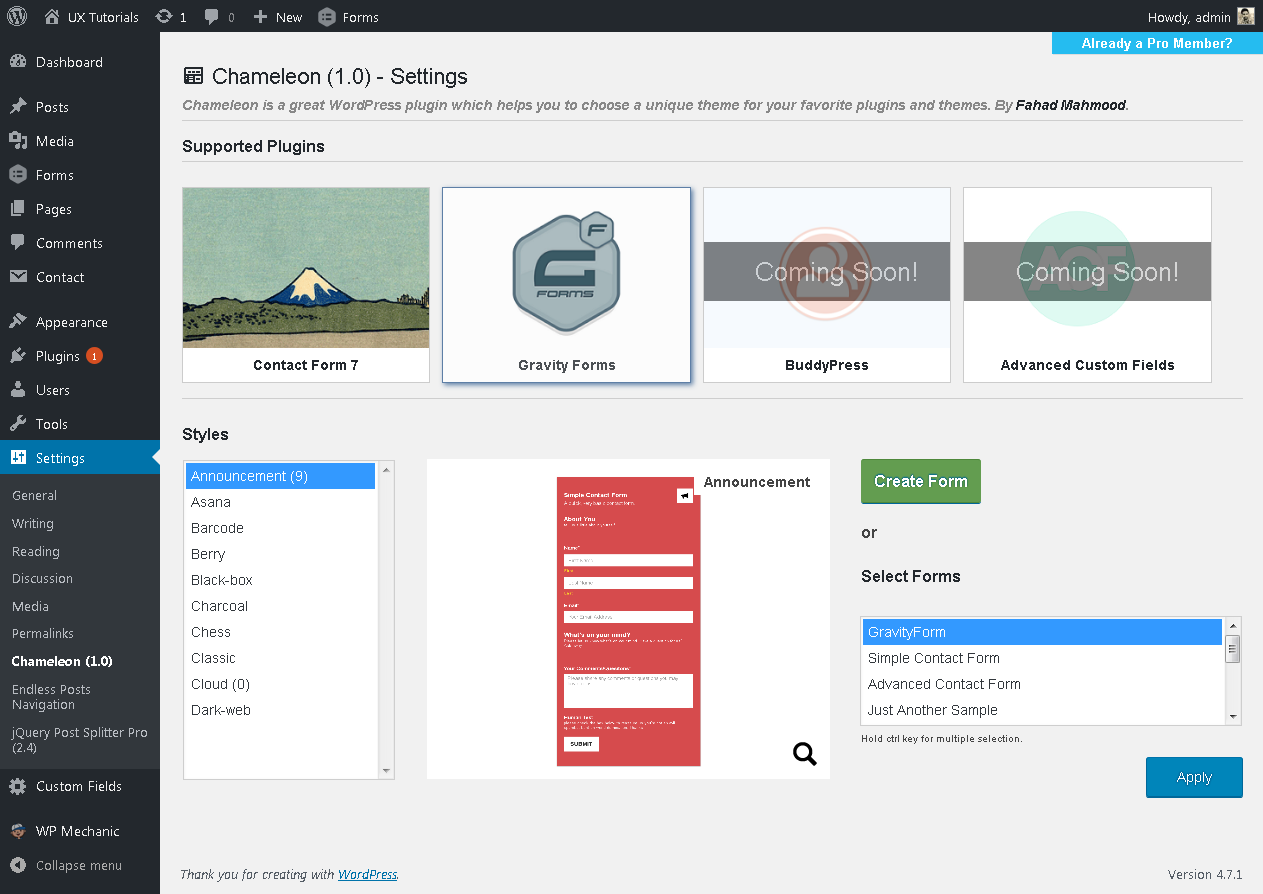1263x894 pixels.
Task: Select Berry style in list
Action: (280, 554)
